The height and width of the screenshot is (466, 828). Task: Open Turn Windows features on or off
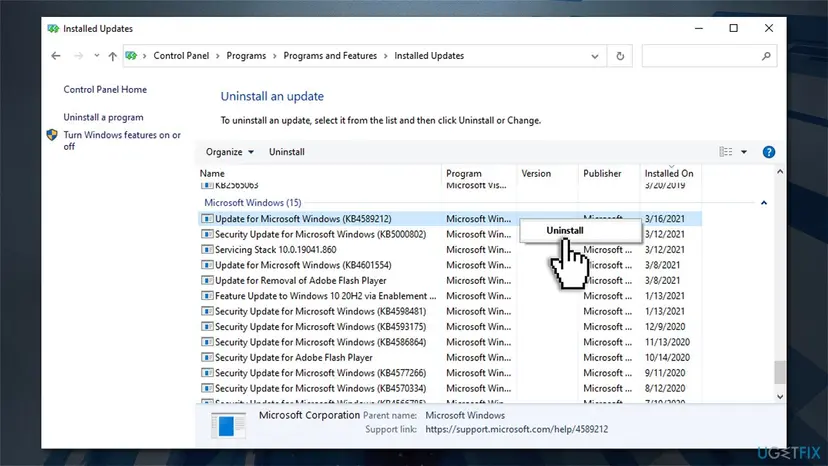tap(122, 141)
